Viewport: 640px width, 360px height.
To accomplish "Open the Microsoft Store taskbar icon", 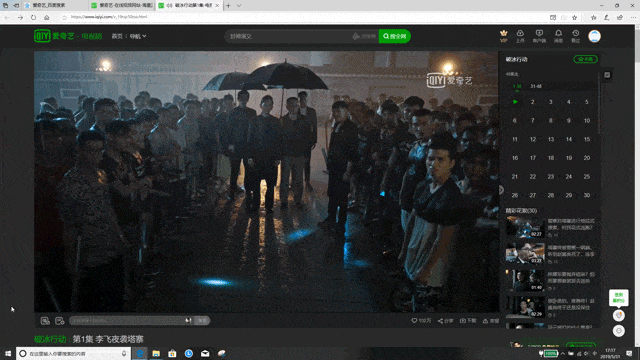I will 172,353.
